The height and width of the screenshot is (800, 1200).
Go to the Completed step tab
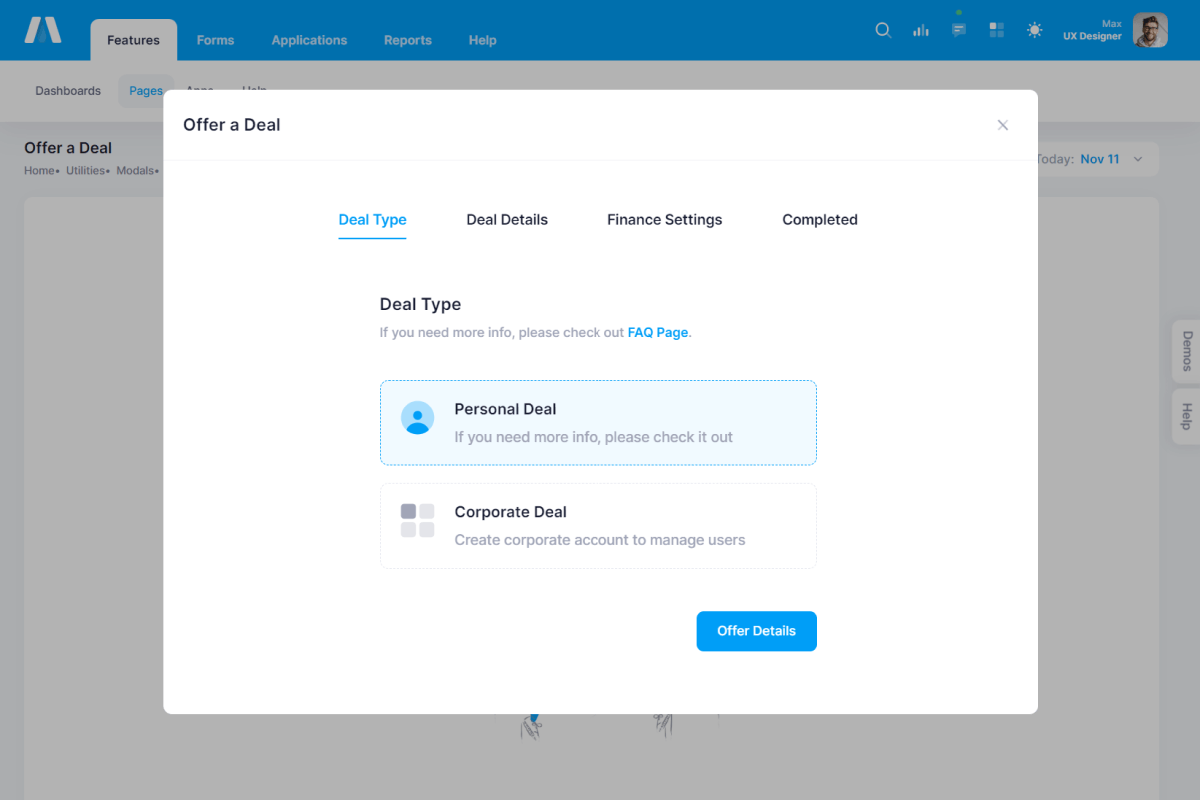click(x=820, y=220)
